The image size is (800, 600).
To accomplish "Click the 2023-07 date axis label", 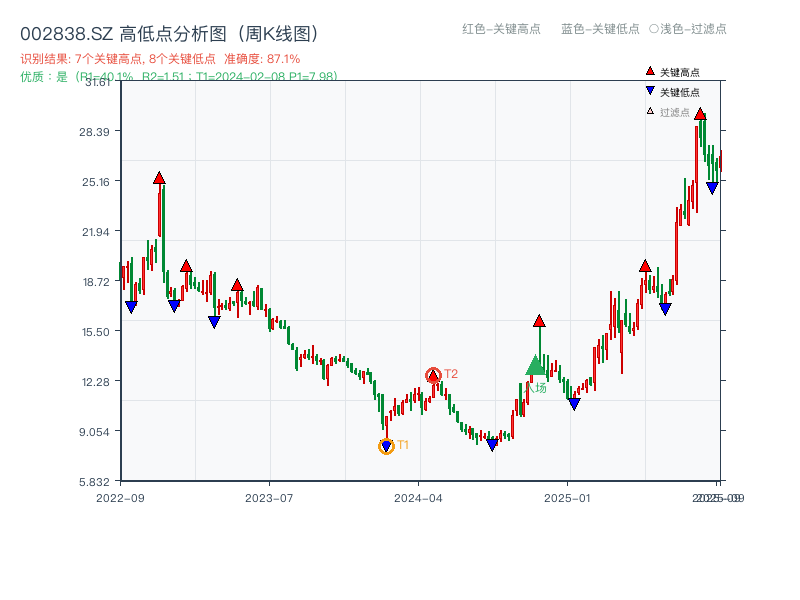I will [269, 498].
